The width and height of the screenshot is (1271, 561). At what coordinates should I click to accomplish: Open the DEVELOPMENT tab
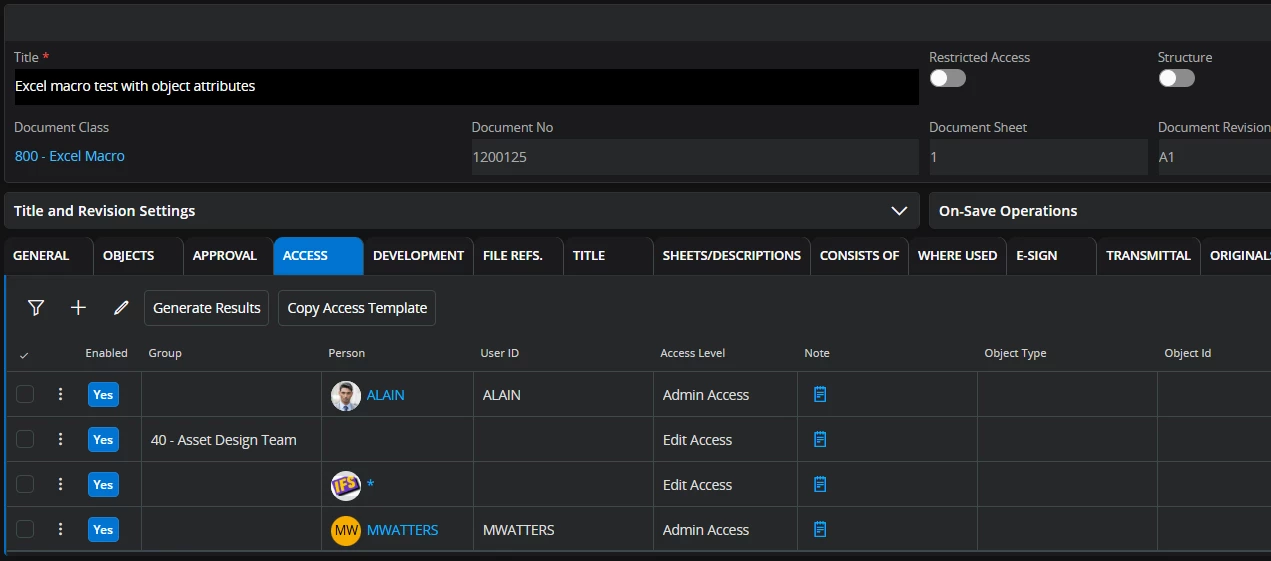point(418,256)
